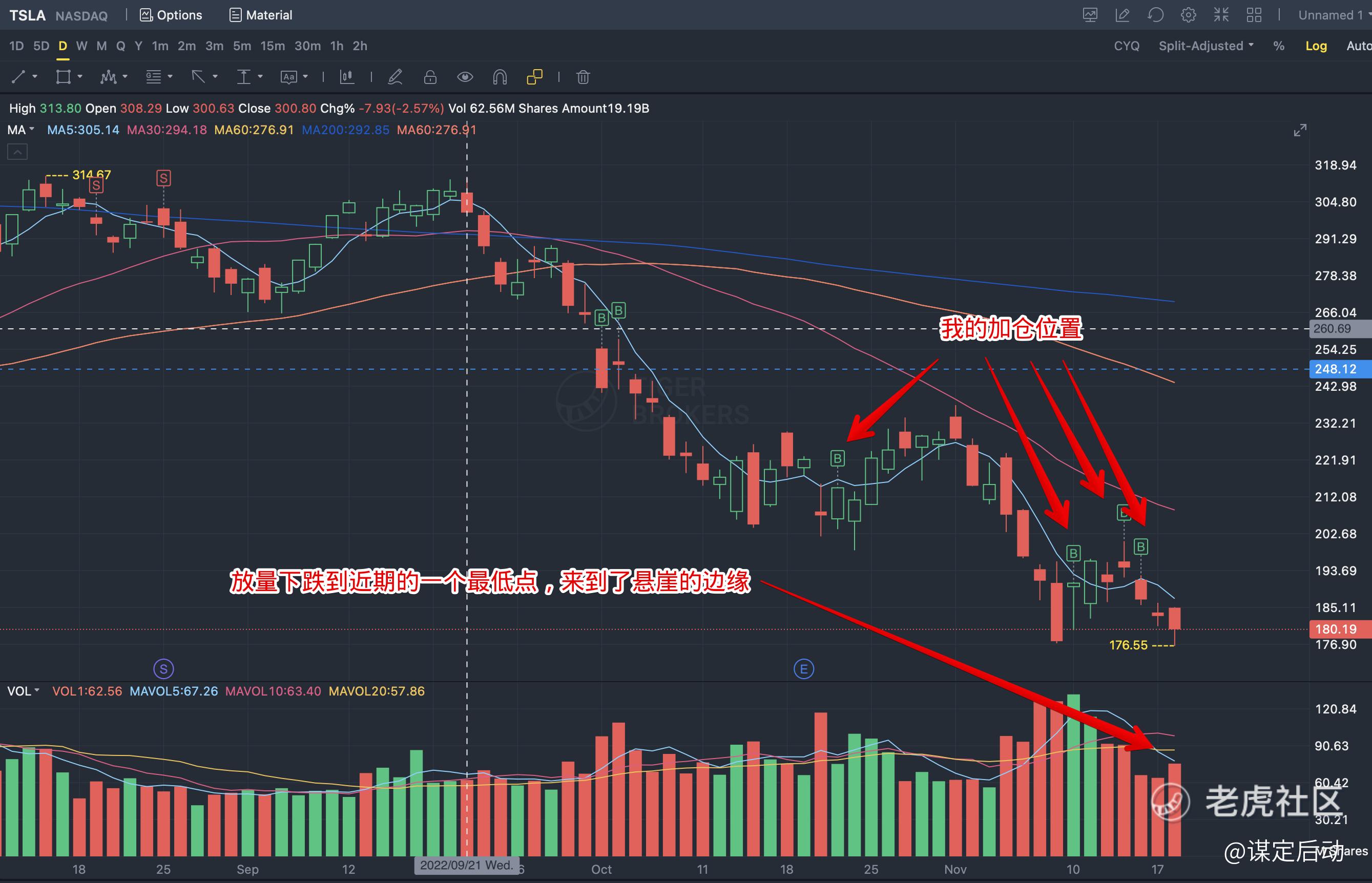
Task: Switch to the 15m timeframe tab
Action: pyautogui.click(x=273, y=46)
